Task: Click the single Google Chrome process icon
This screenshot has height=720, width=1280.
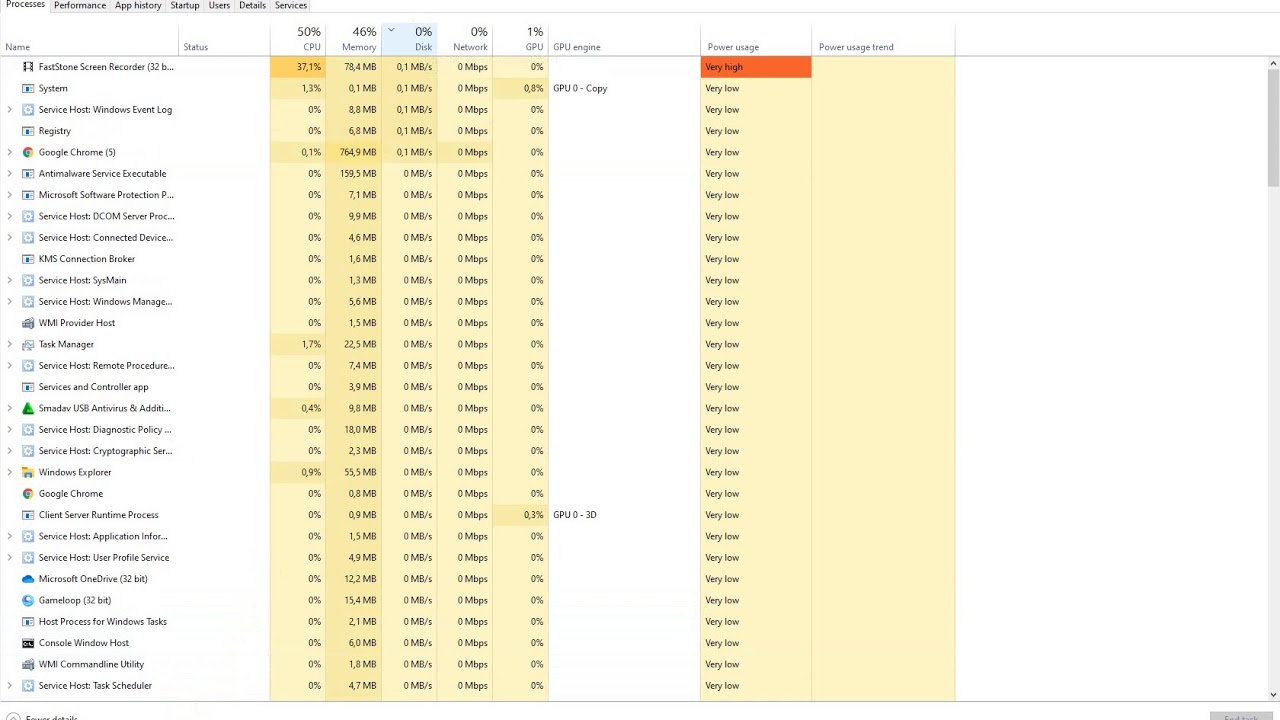Action: [x=28, y=494]
